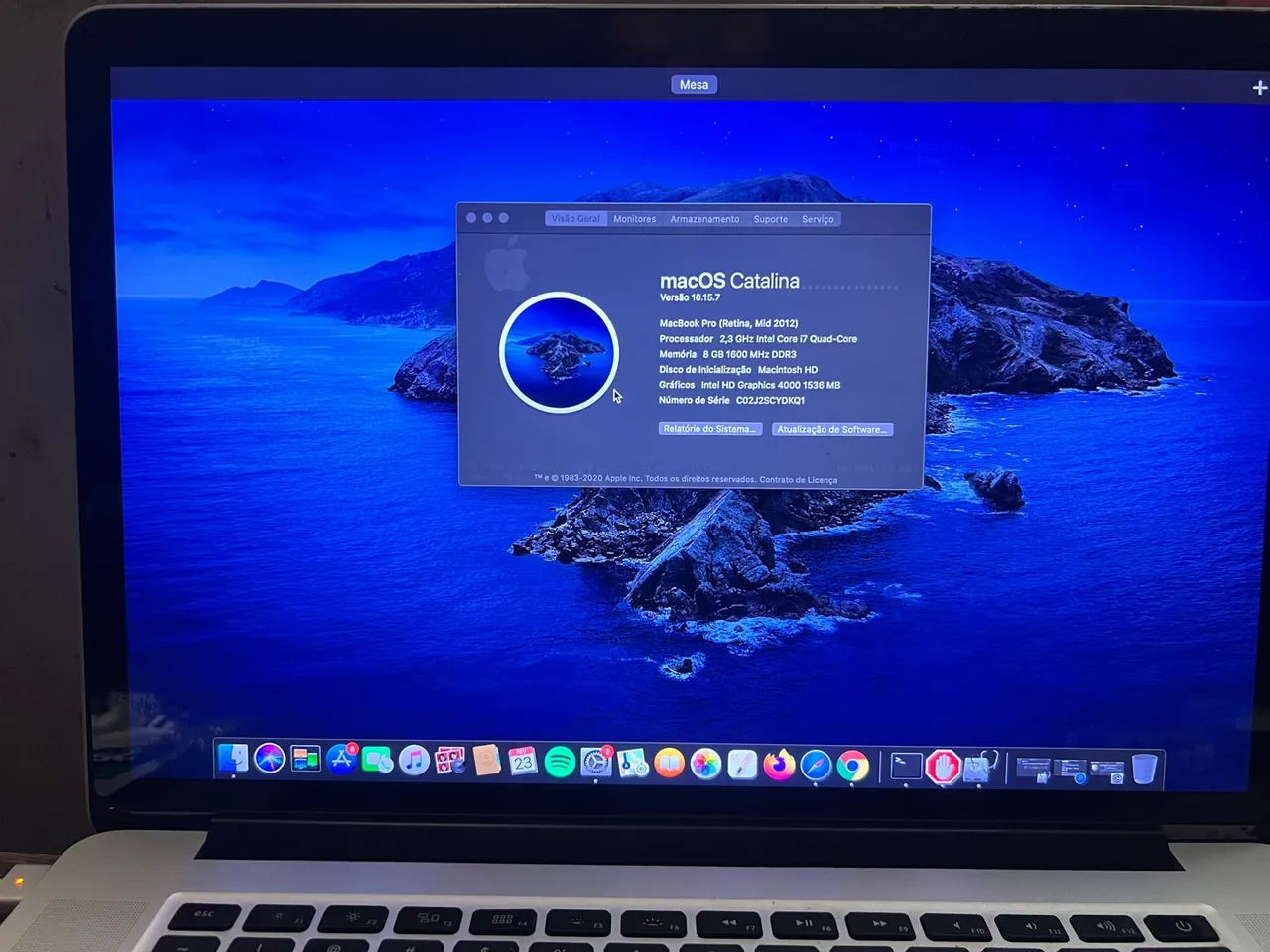Screen dimensions: 1270x952
Task: Click the Versão 10.15.7 text
Action: coord(690,297)
